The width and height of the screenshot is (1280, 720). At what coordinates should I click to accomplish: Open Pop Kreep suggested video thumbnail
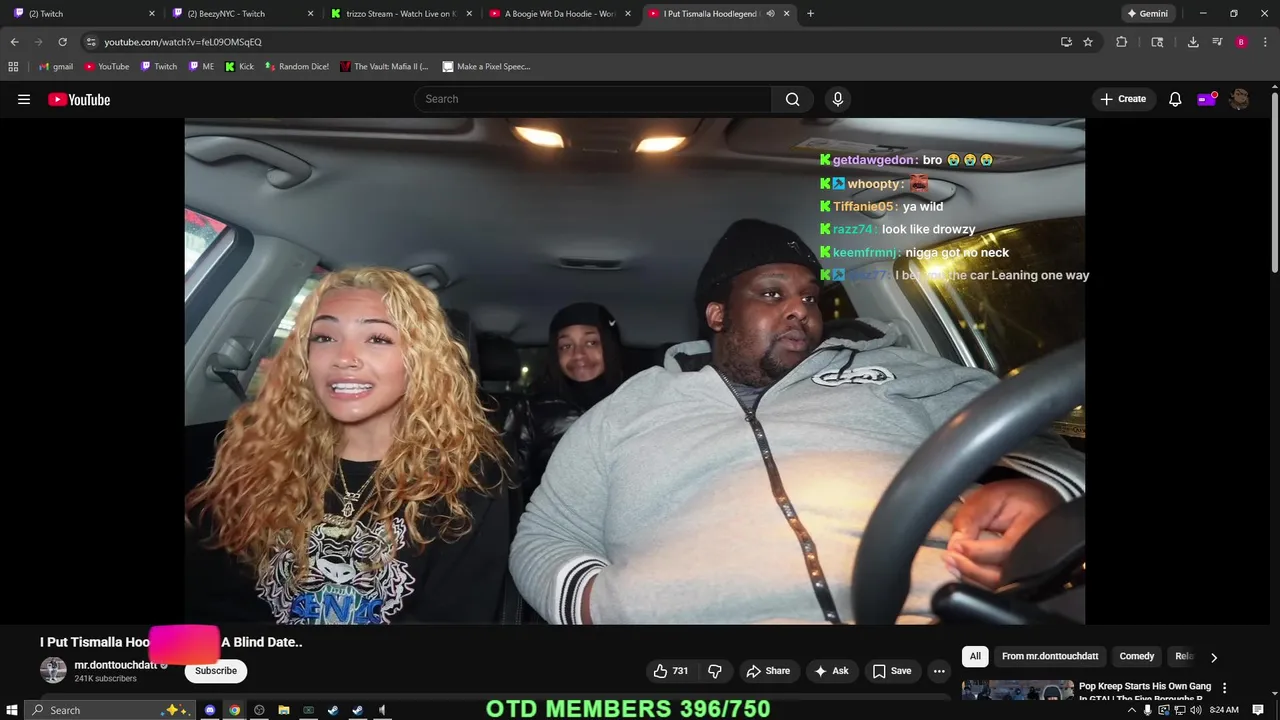pyautogui.click(x=1017, y=692)
